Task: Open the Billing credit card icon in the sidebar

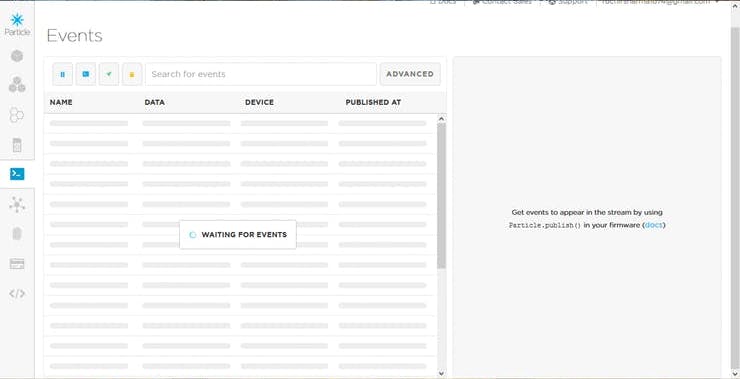Action: (x=17, y=264)
